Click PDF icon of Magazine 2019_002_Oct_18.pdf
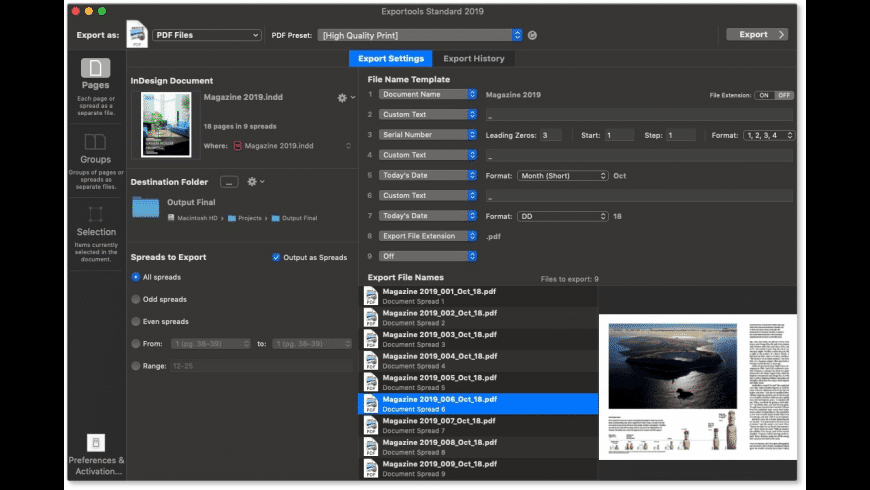 pos(371,318)
